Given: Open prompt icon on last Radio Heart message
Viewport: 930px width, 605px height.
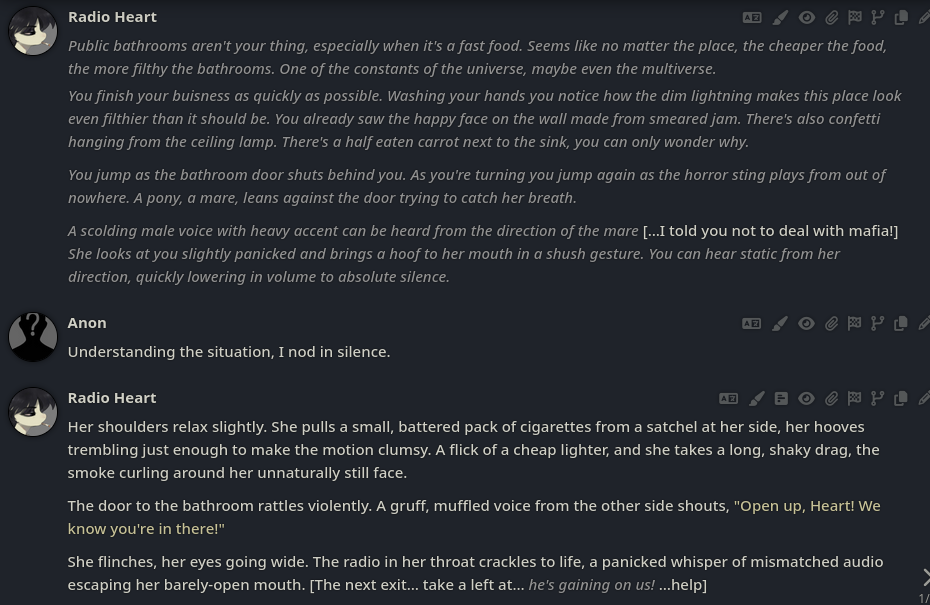Looking at the screenshot, I should [x=781, y=399].
